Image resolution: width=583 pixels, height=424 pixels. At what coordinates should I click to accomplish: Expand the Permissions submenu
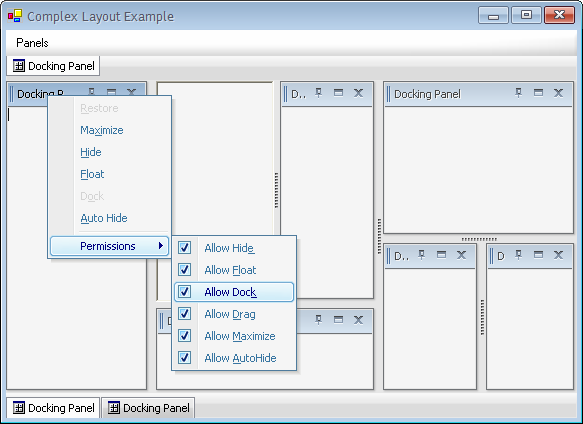110,246
